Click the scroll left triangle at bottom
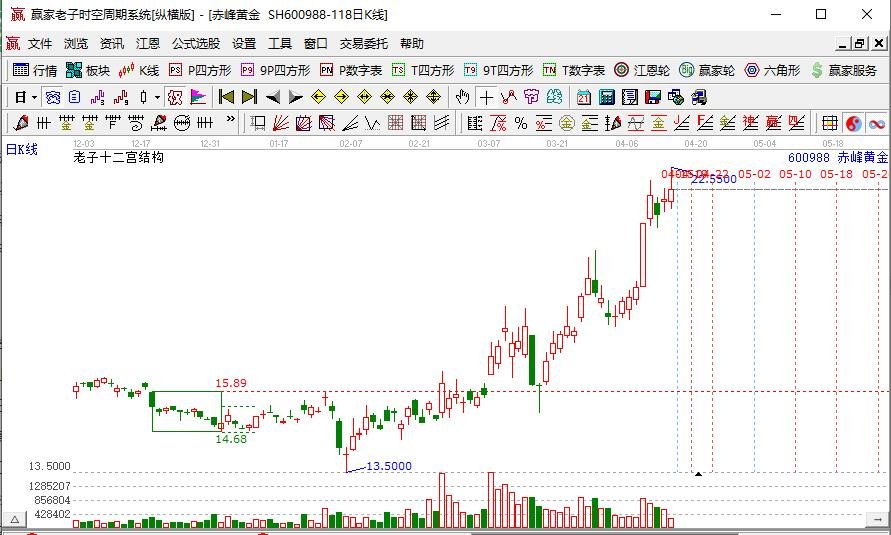891x535 pixels. point(15,519)
